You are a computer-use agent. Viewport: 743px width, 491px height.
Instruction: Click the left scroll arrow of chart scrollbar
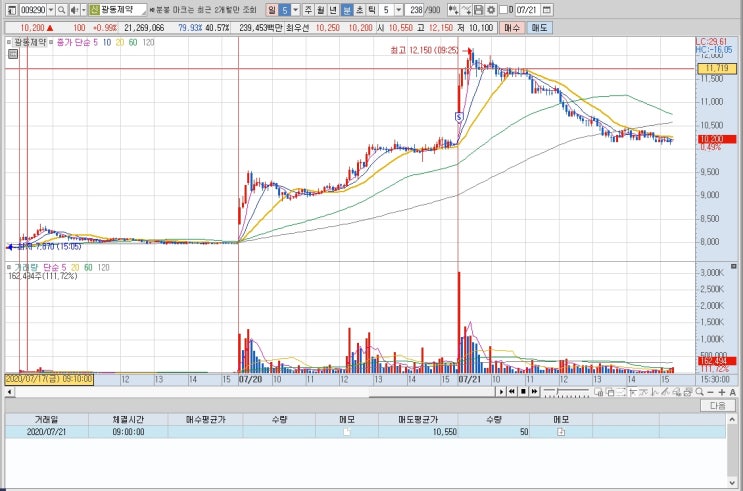click(9, 392)
